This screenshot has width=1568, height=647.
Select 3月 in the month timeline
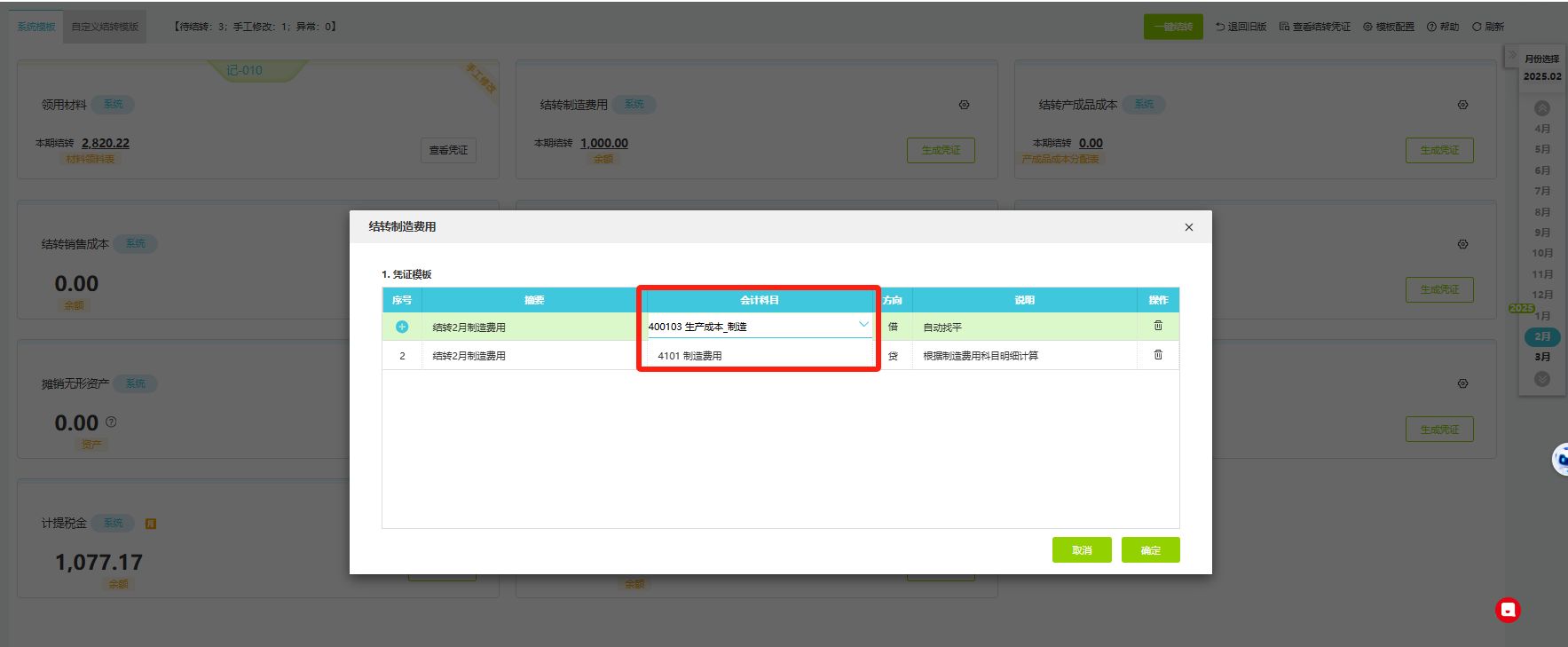pos(1542,357)
